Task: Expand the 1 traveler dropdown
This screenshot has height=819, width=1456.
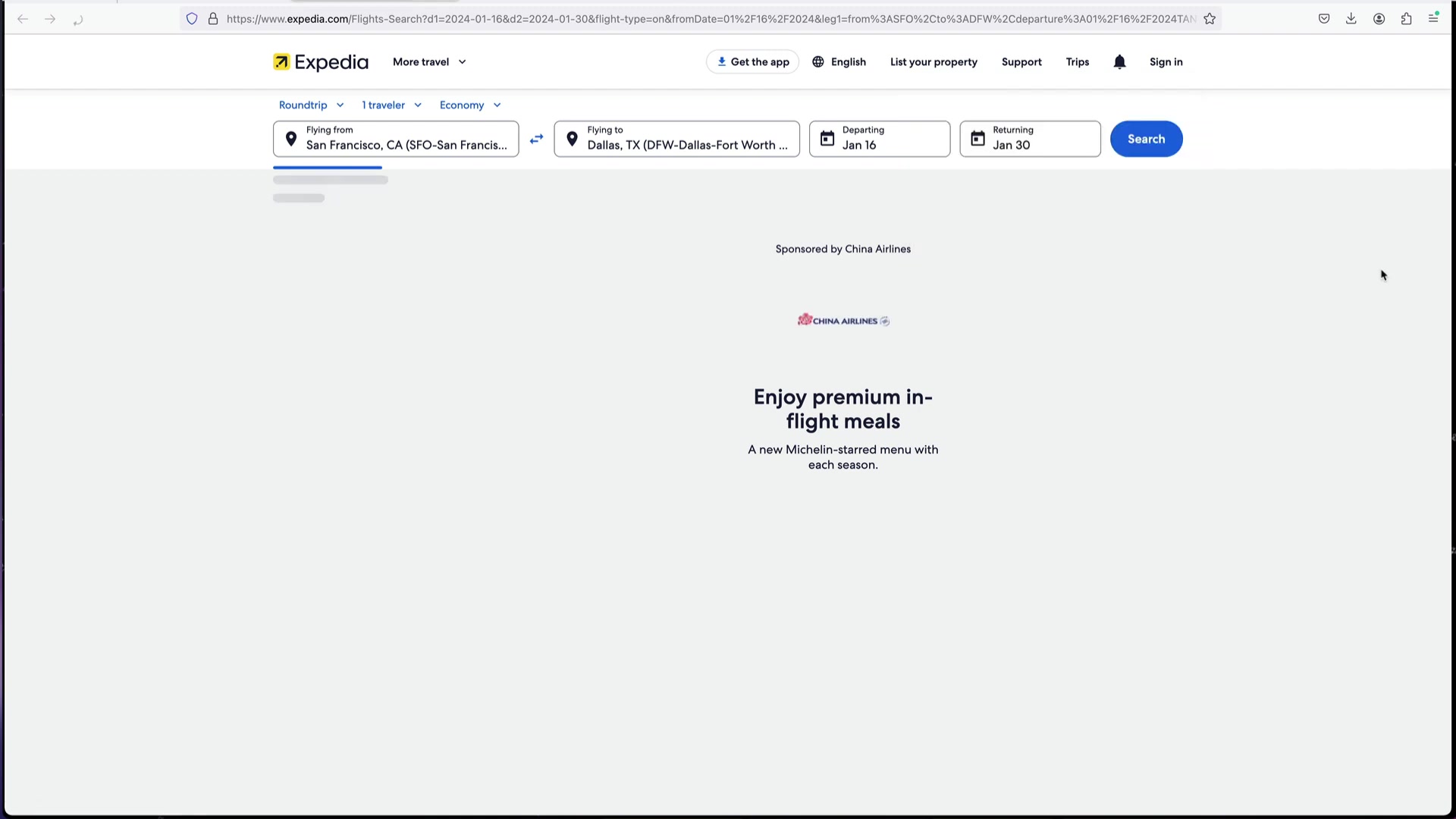Action: point(391,105)
